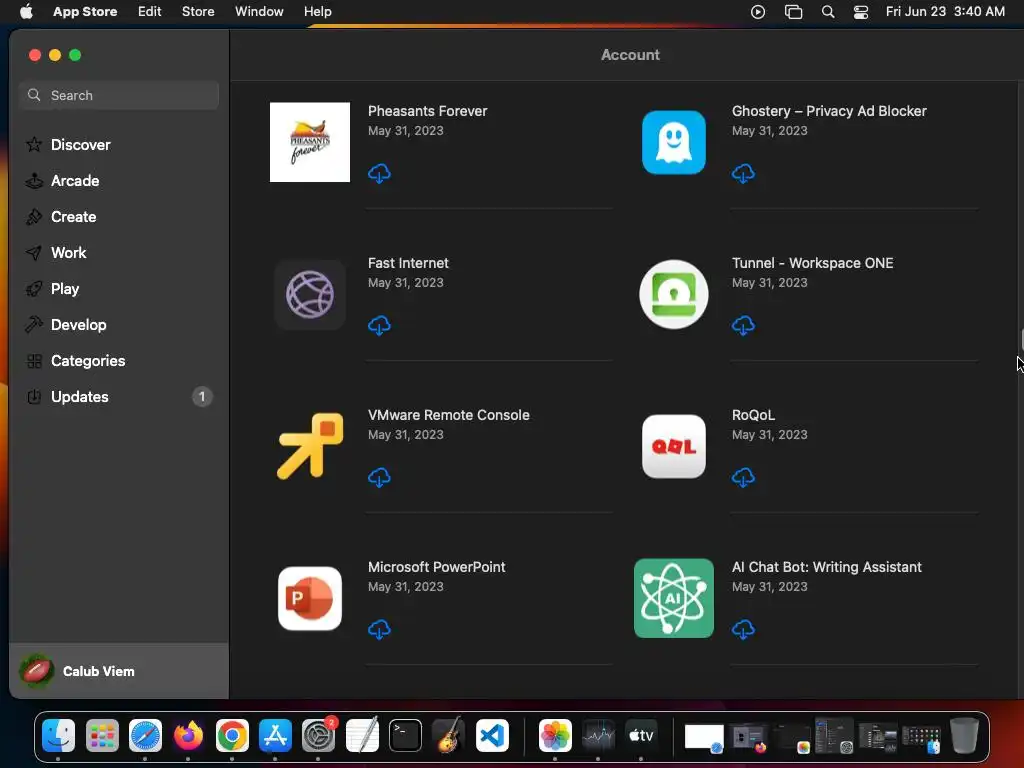Screen dimensions: 1024x768
Task: Open Spotlight search in menu bar
Action: [x=827, y=12]
